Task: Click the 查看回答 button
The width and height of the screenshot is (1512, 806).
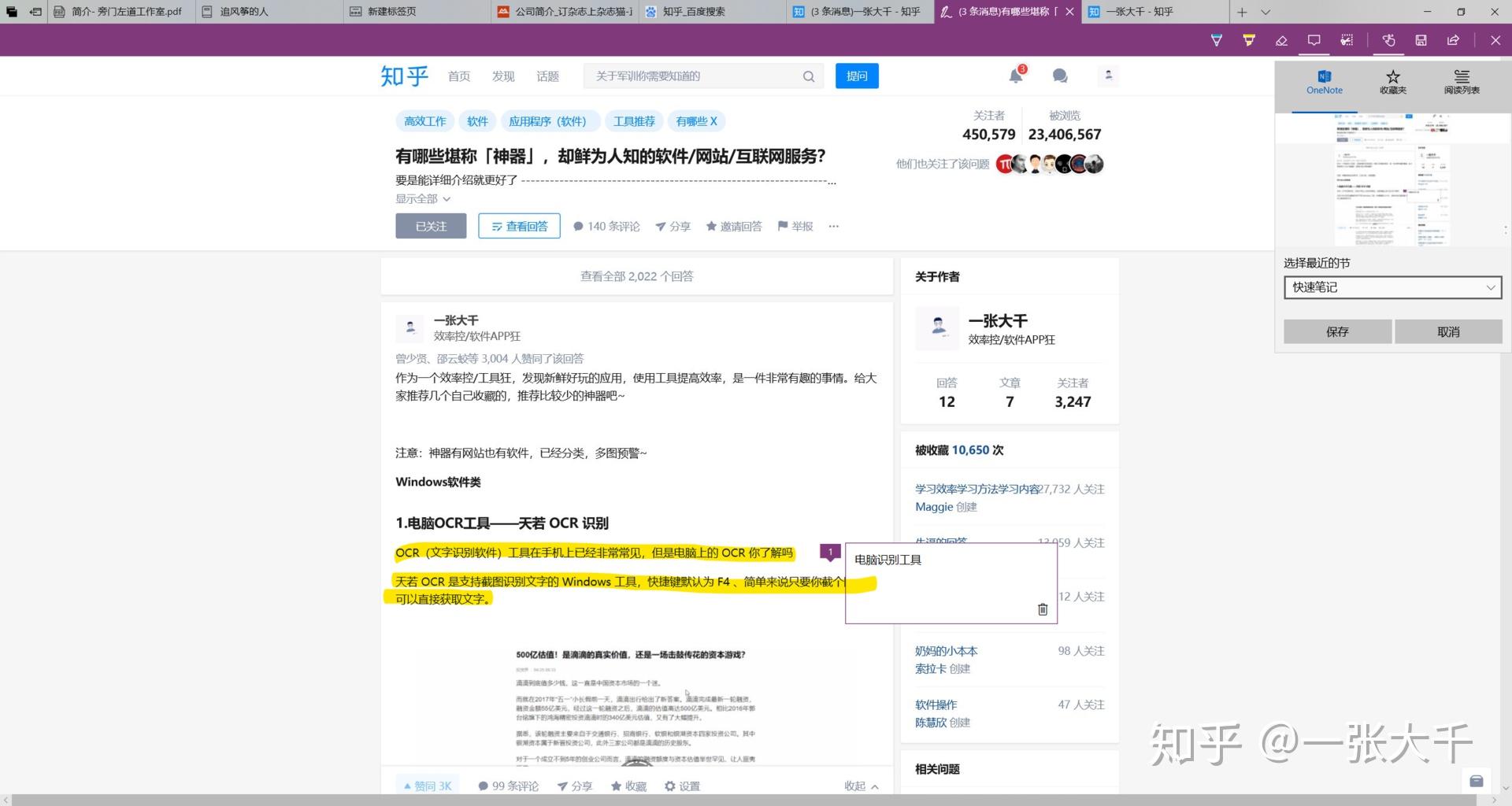Action: (519, 226)
